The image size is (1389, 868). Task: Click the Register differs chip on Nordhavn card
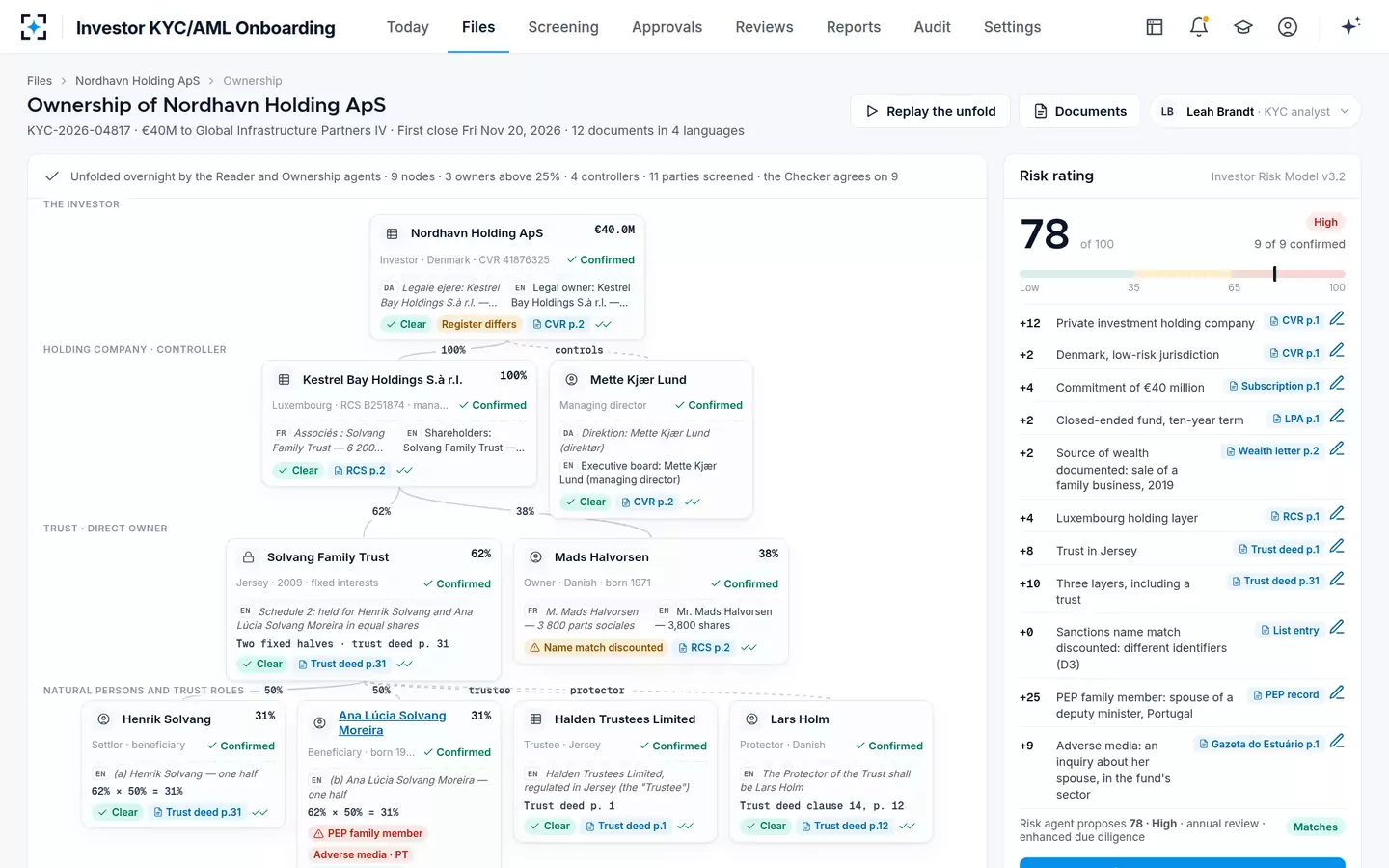click(478, 325)
